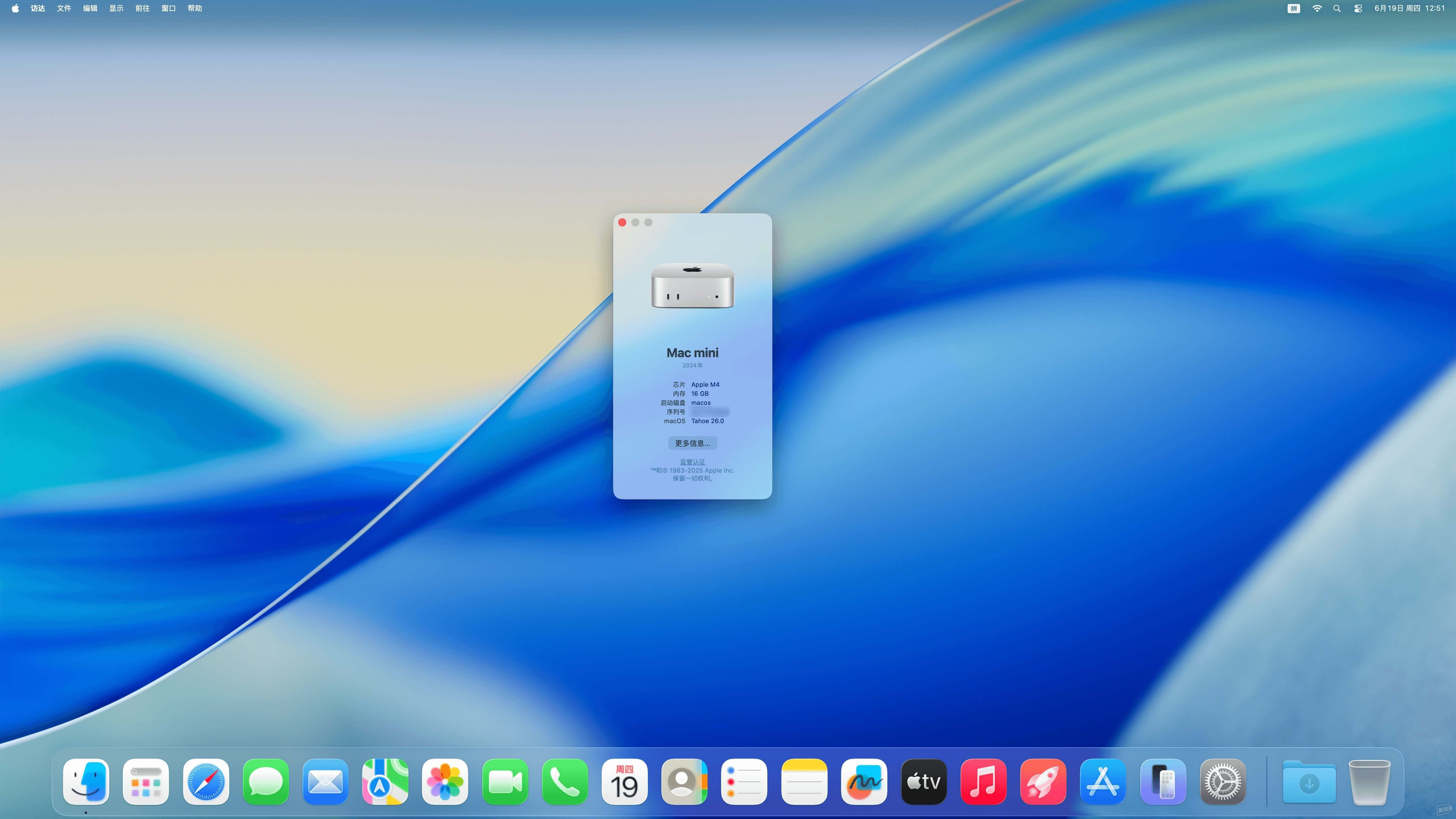Open the Apple menu
This screenshot has width=1456, height=819.
coord(15,8)
